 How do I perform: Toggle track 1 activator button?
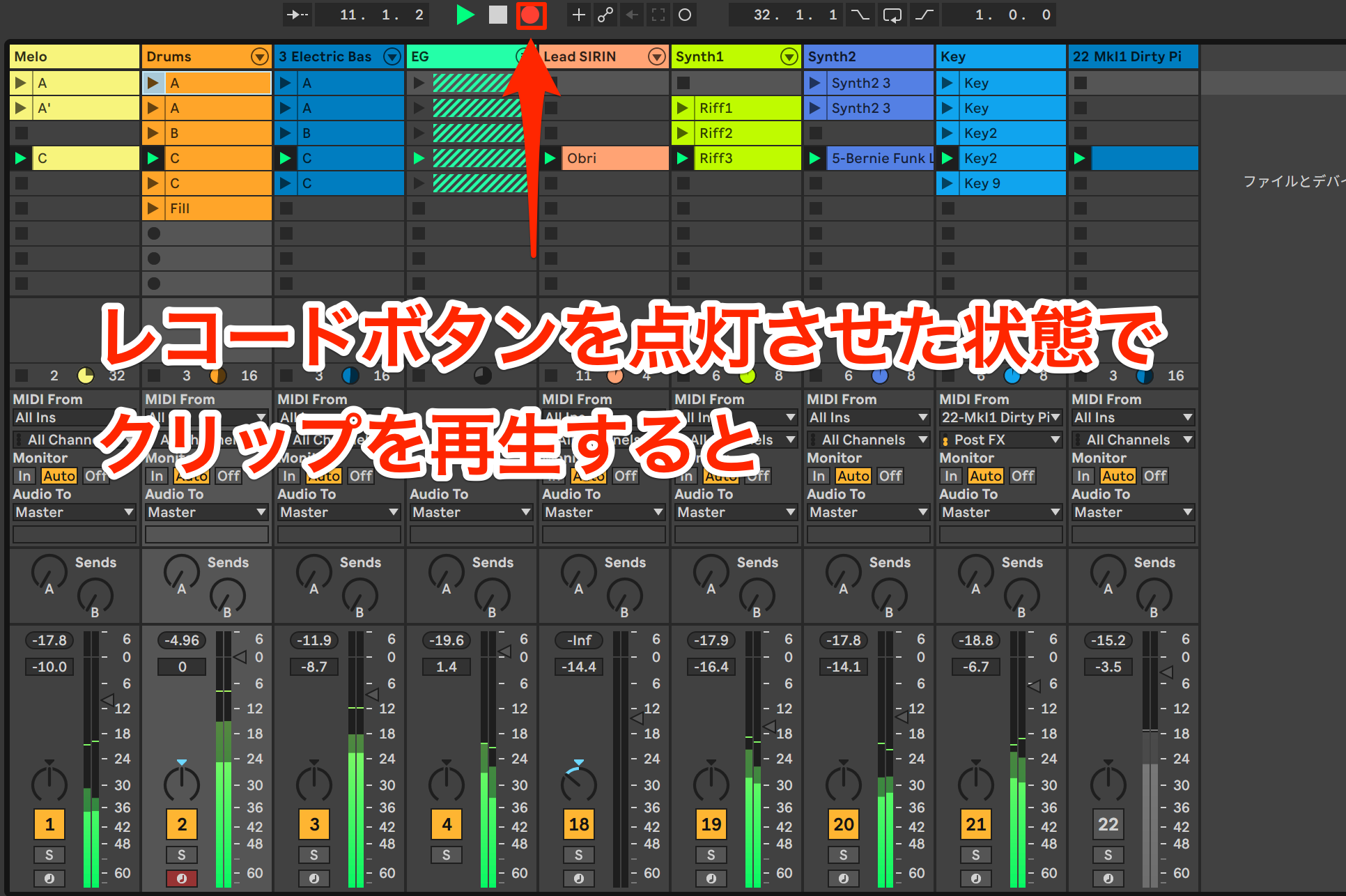(49, 824)
